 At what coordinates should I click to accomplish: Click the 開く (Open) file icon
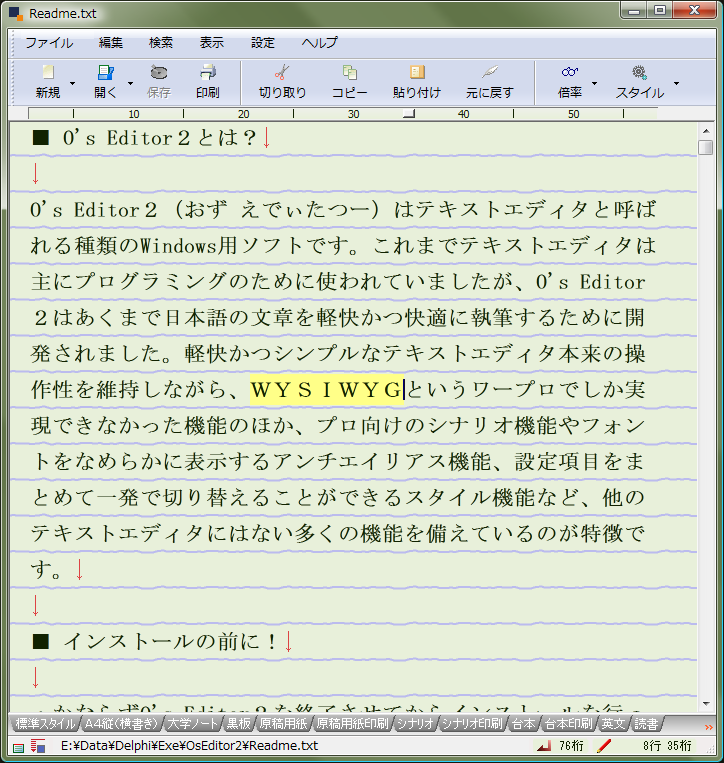click(105, 73)
